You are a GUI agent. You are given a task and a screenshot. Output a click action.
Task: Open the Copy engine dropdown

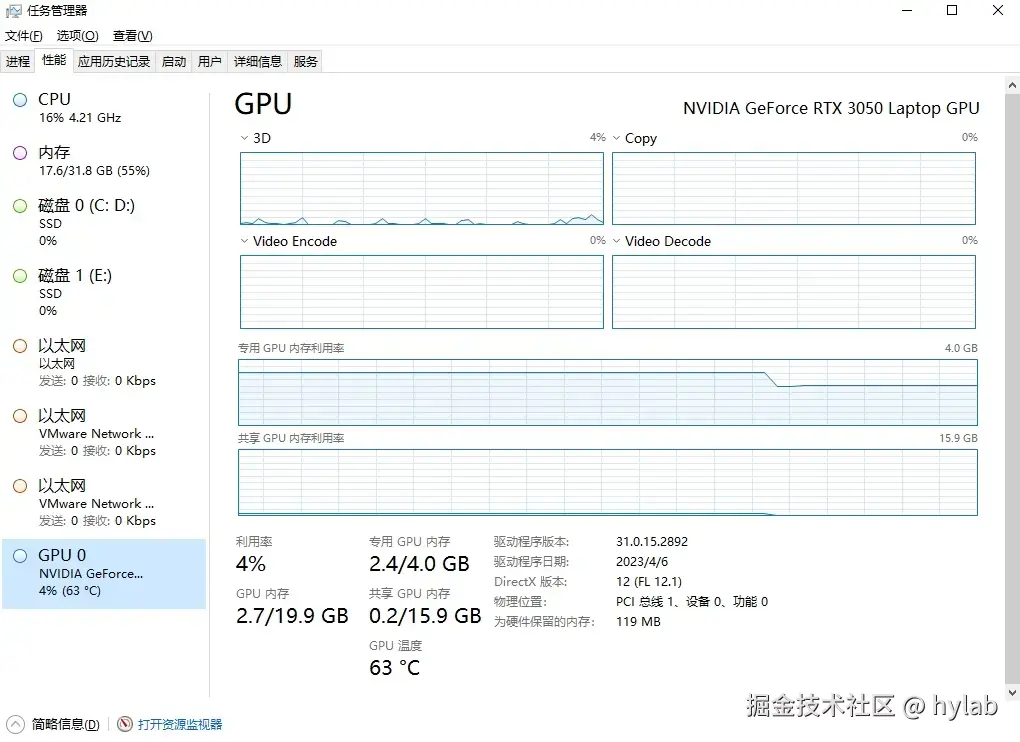[x=616, y=138]
